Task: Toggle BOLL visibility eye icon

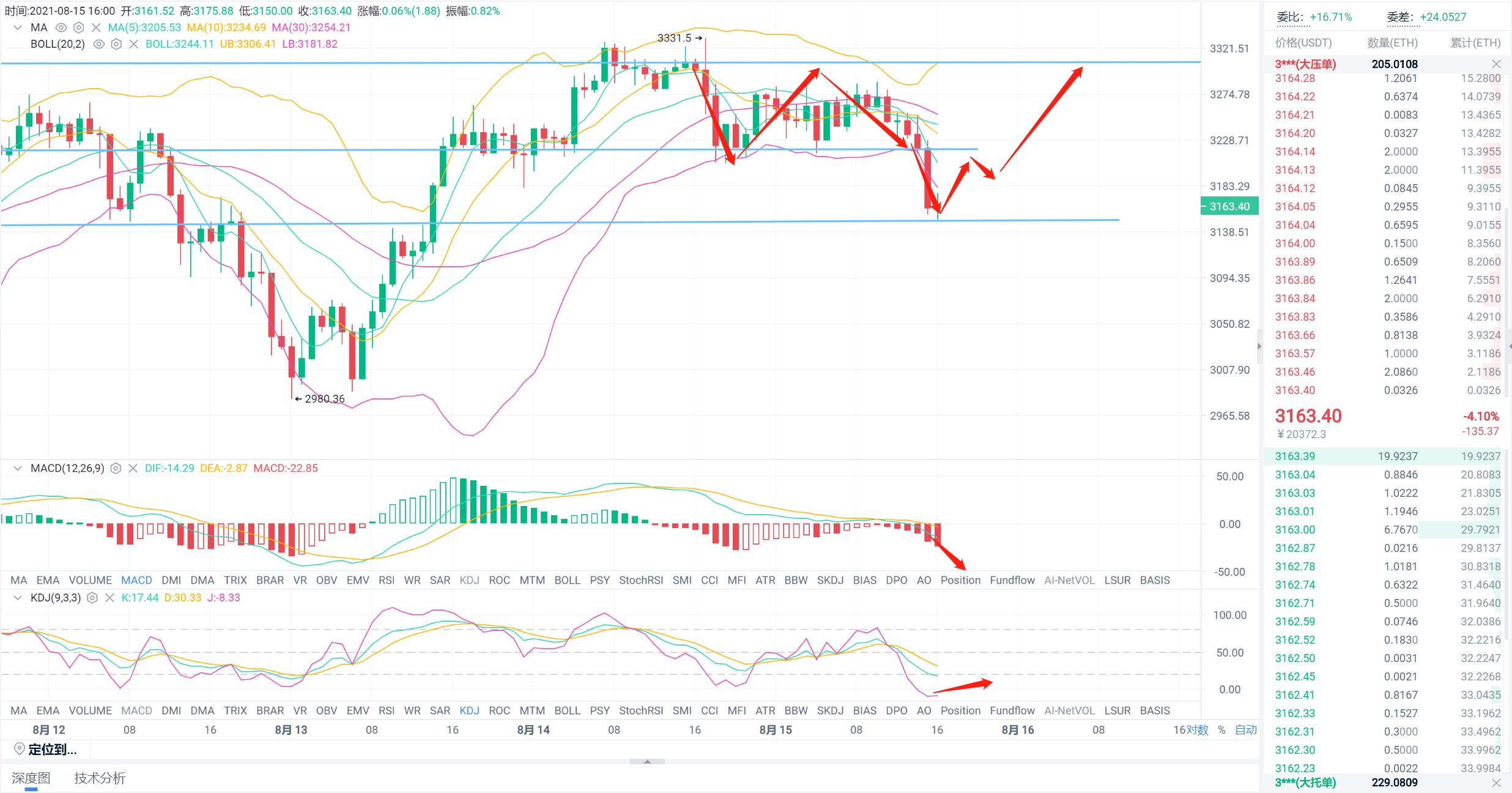Action: click(x=98, y=44)
